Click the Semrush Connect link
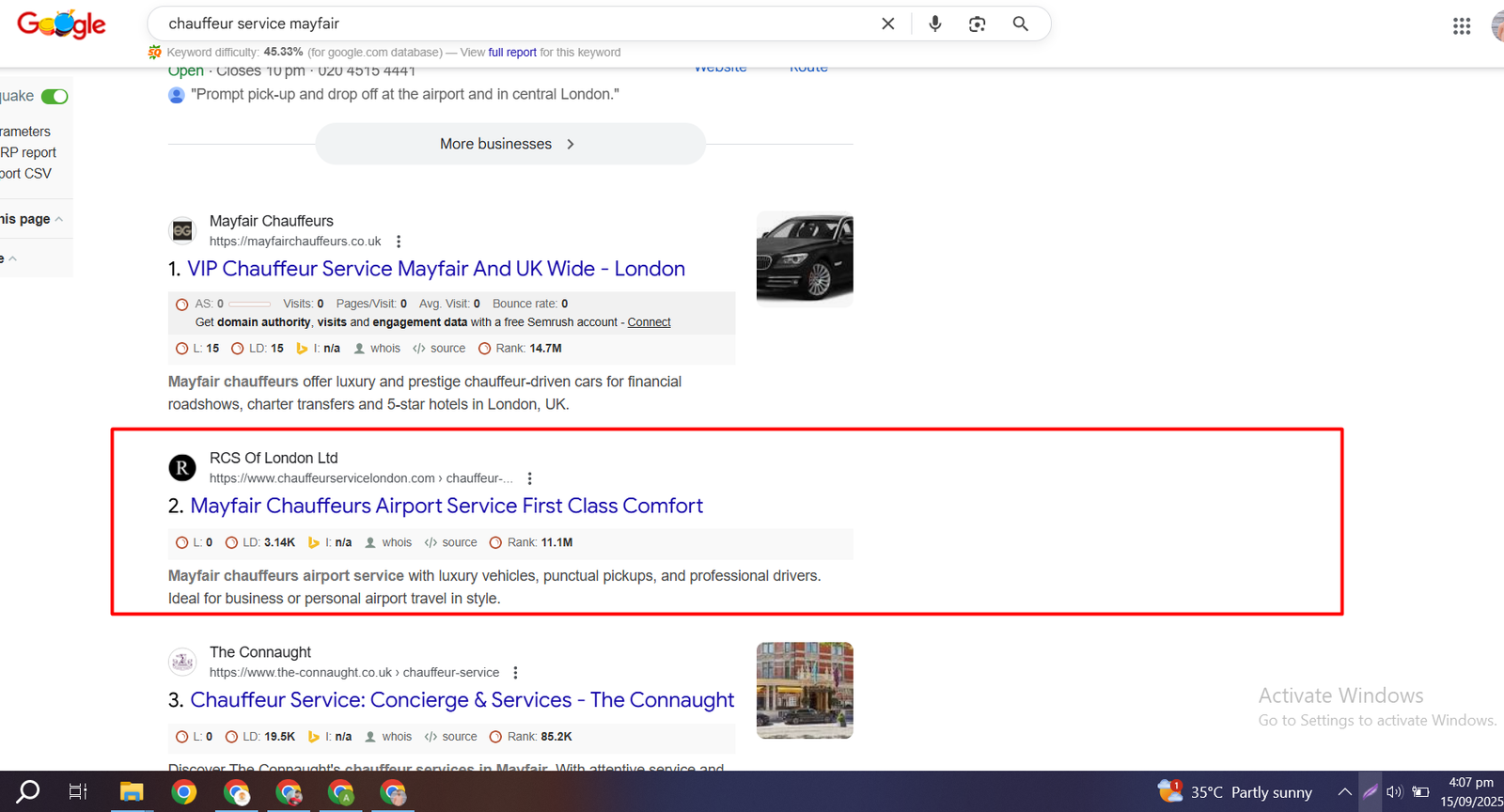1504x812 pixels. pyautogui.click(x=649, y=322)
